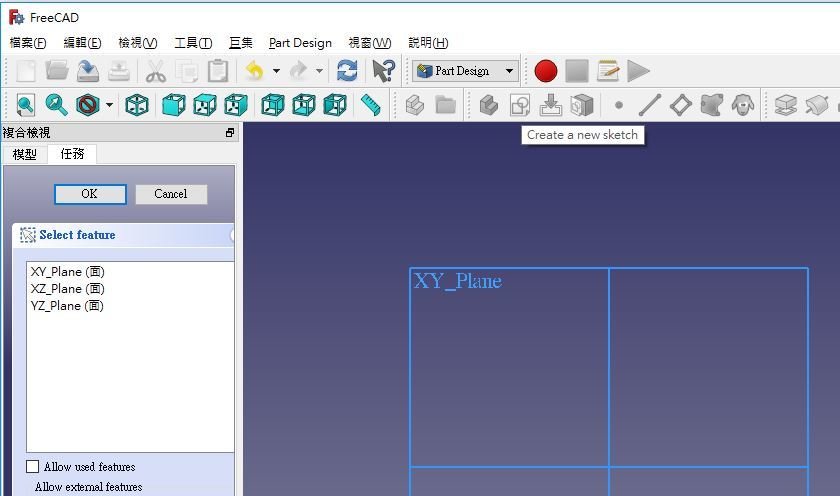Open the 檢視(V) menu
Viewport: 840px width, 496px height.
pos(138,43)
